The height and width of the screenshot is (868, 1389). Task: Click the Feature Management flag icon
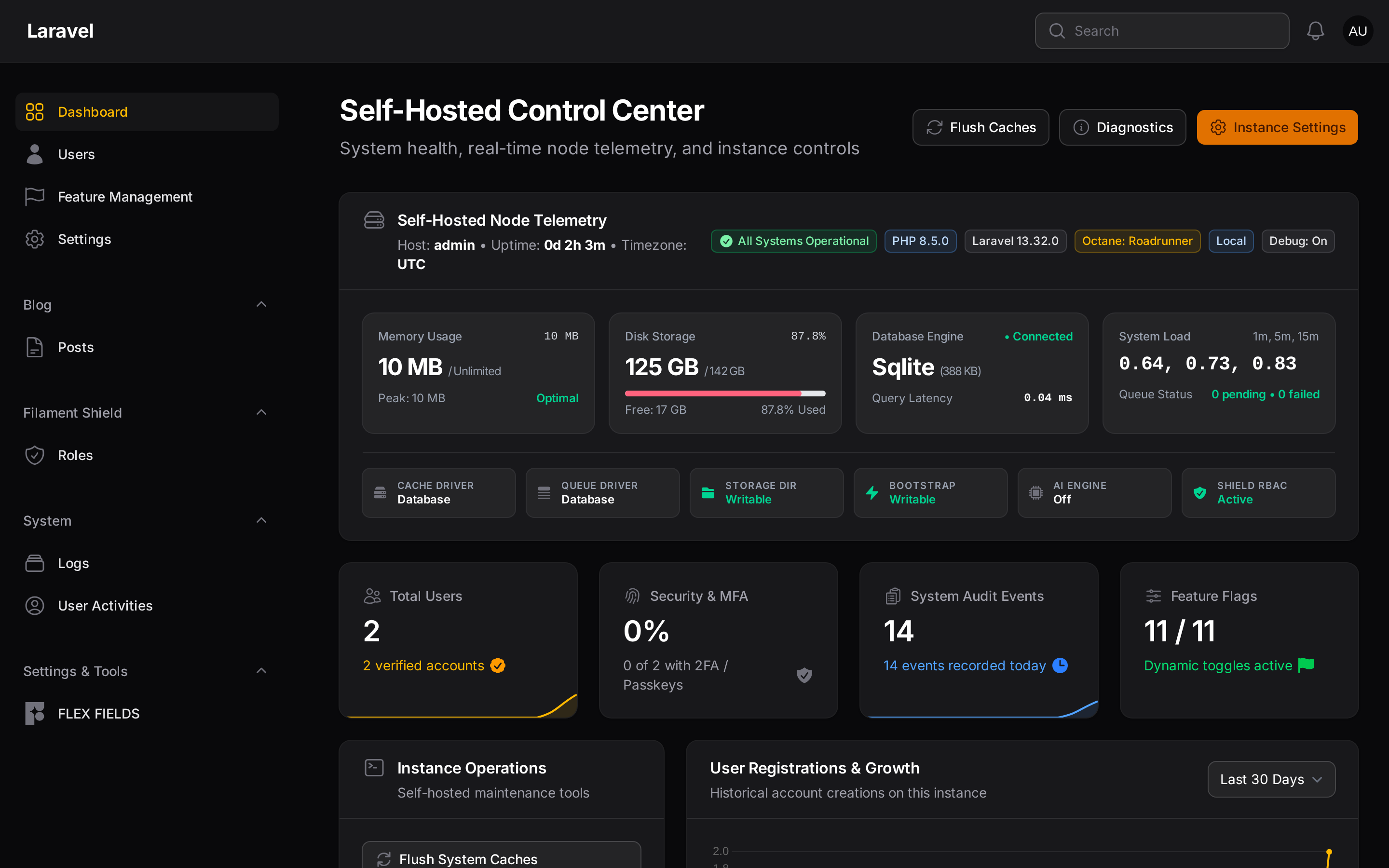point(34,197)
